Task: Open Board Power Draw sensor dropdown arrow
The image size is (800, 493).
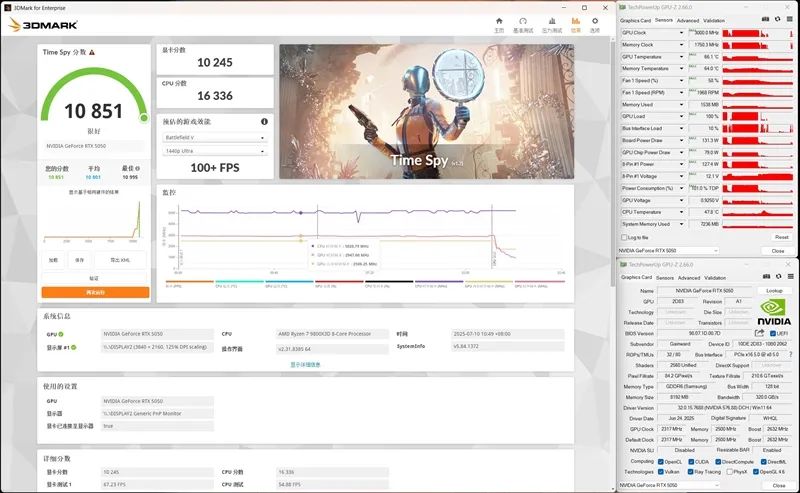Action: tap(681, 140)
